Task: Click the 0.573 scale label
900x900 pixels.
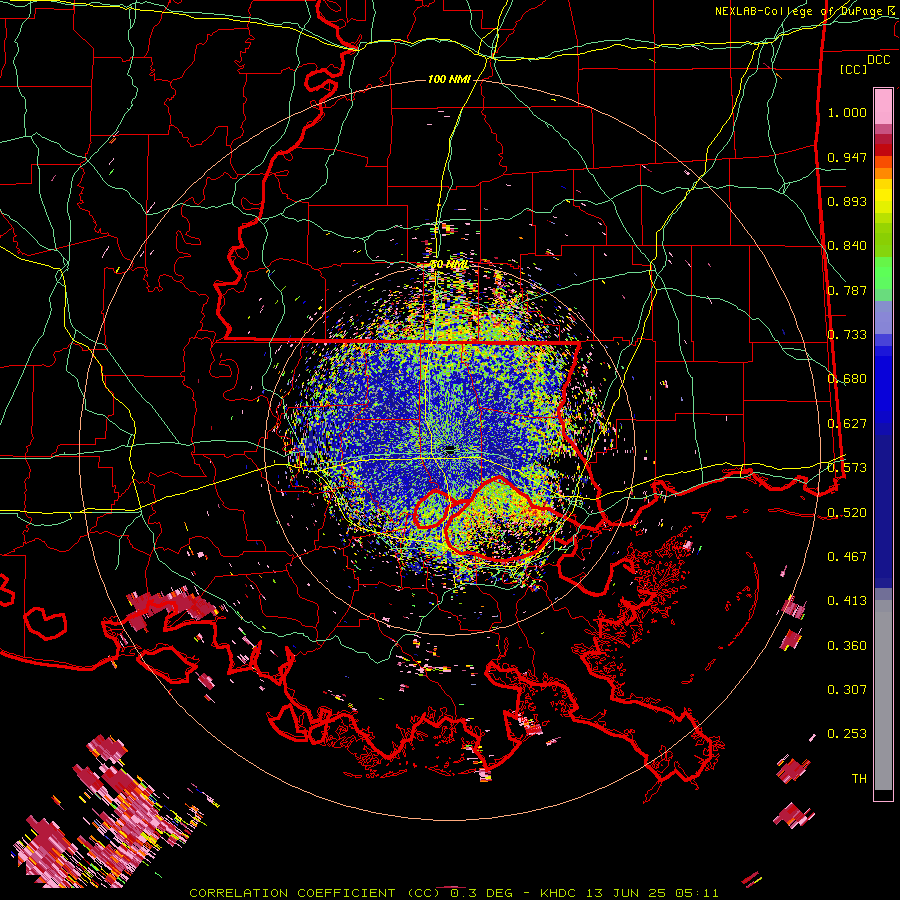Action: click(x=847, y=468)
